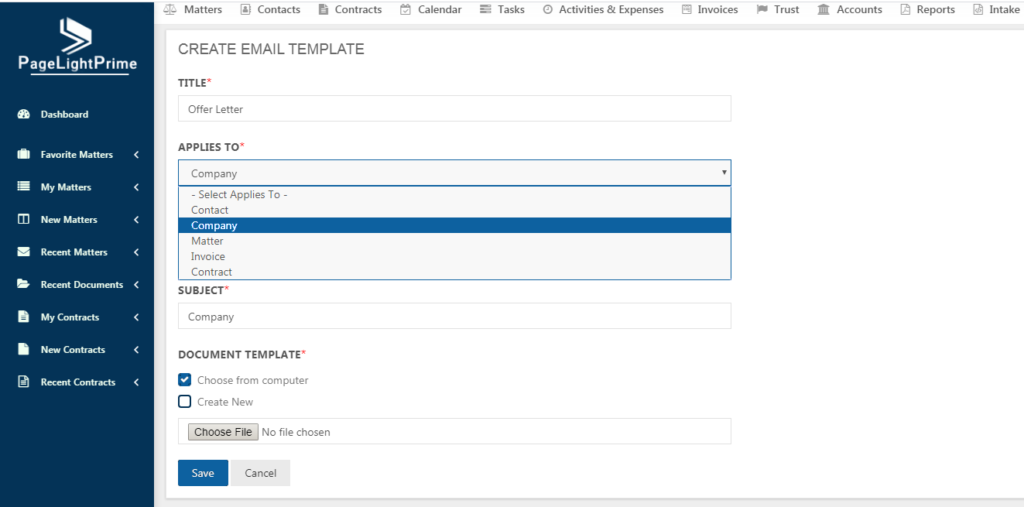Click the 'No file chosen' text
1024x507 pixels.
pos(296,432)
